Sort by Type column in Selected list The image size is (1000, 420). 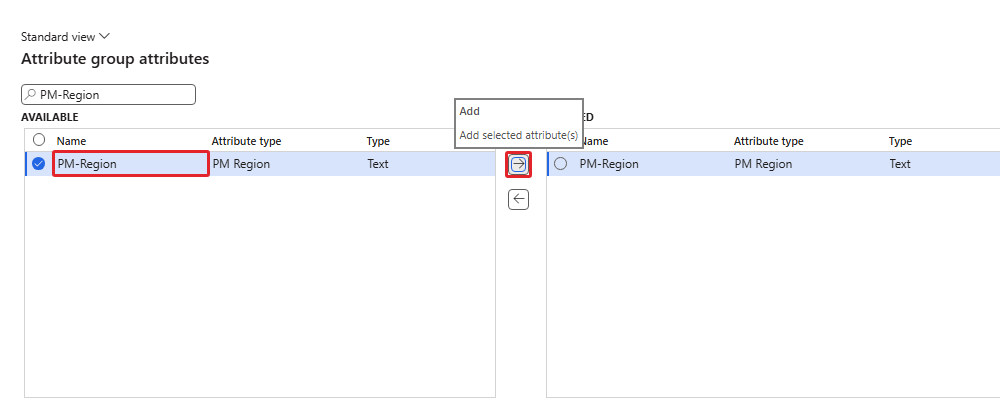pyautogui.click(x=900, y=141)
